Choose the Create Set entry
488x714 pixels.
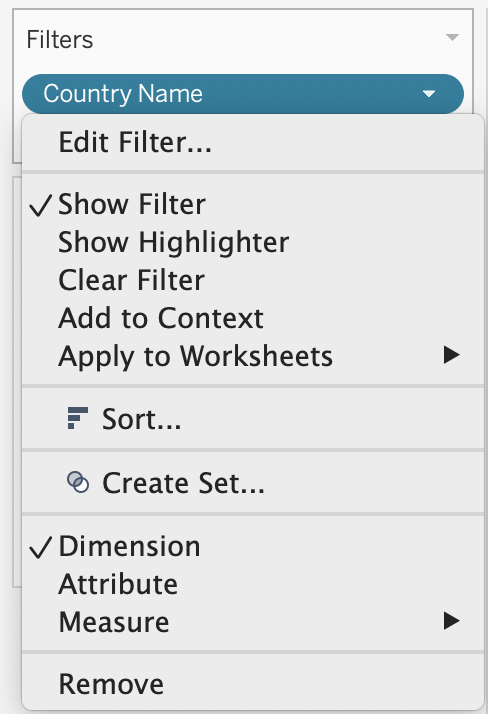click(253, 483)
